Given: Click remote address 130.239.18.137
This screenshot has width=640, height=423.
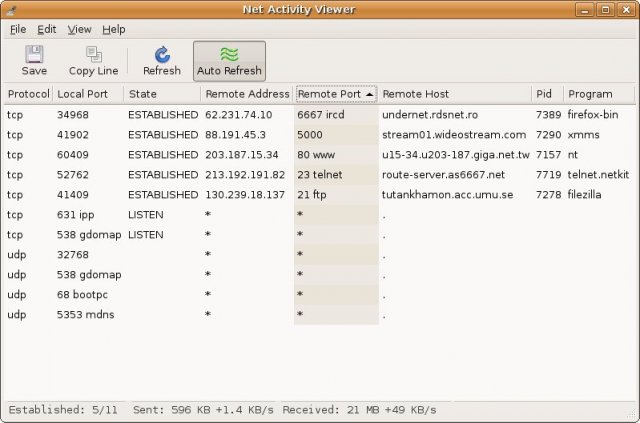Looking at the screenshot, I should [245, 195].
